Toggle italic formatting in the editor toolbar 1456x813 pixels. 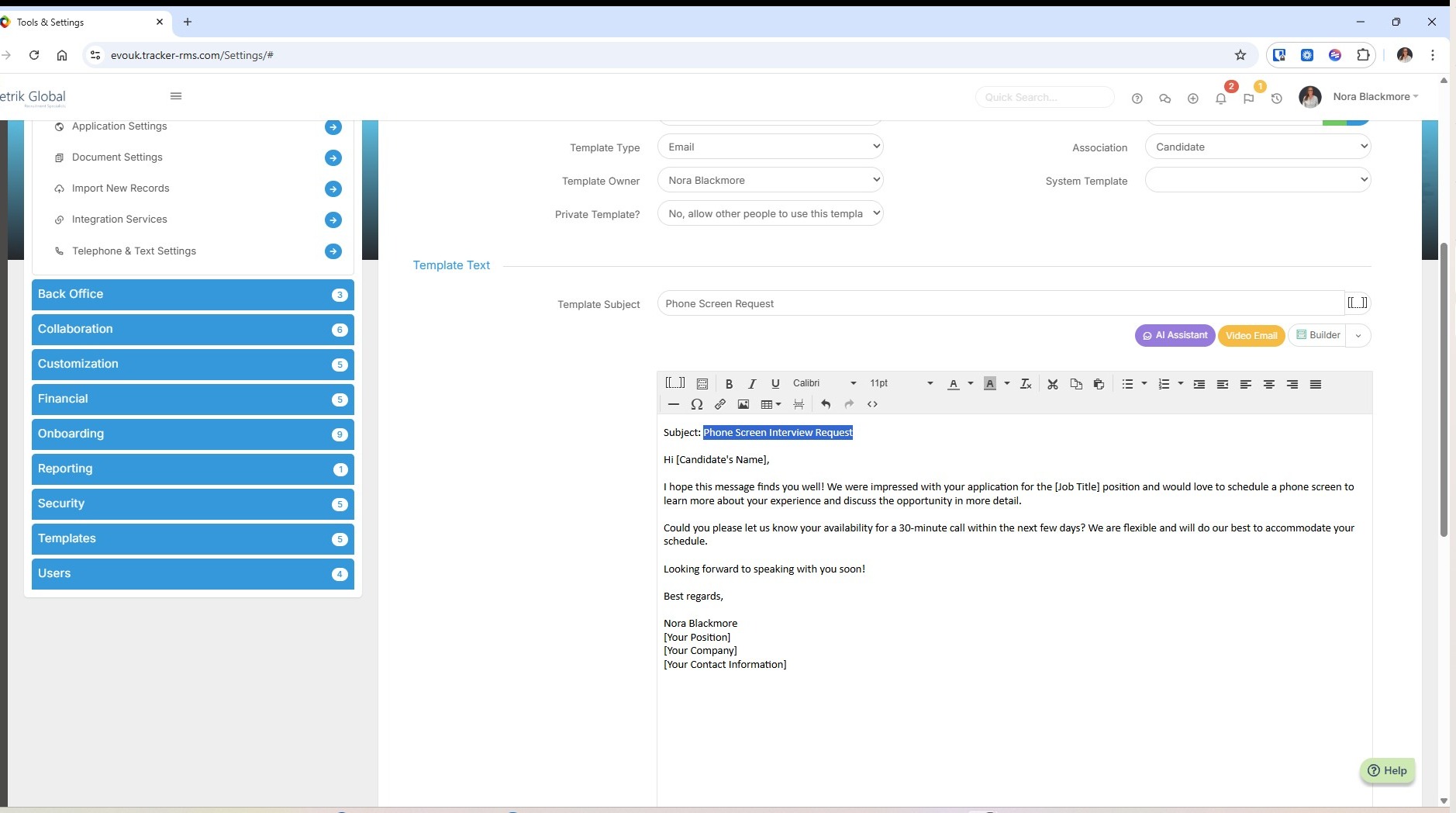[752, 384]
